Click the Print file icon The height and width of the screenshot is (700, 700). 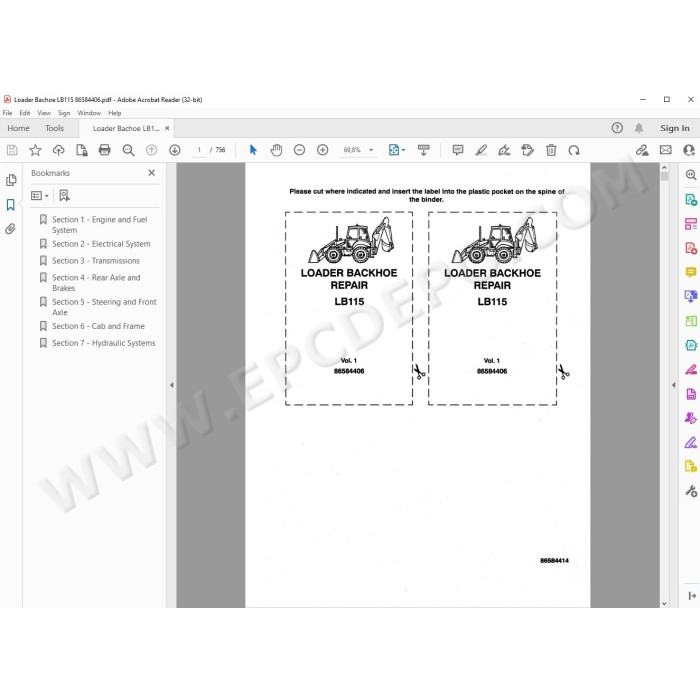[x=104, y=150]
